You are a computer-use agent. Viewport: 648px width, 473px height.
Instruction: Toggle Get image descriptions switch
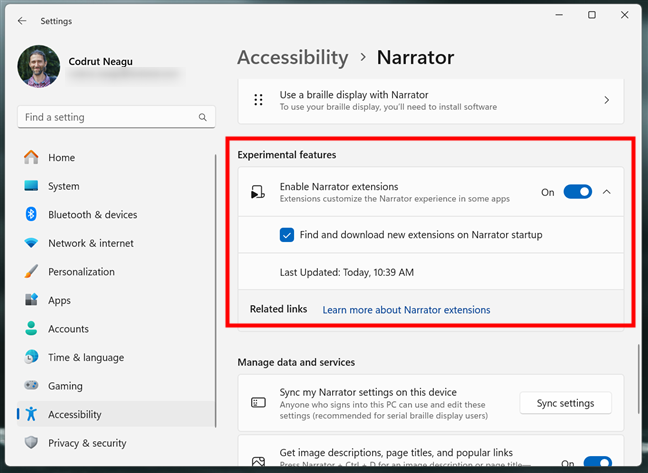coord(597,462)
